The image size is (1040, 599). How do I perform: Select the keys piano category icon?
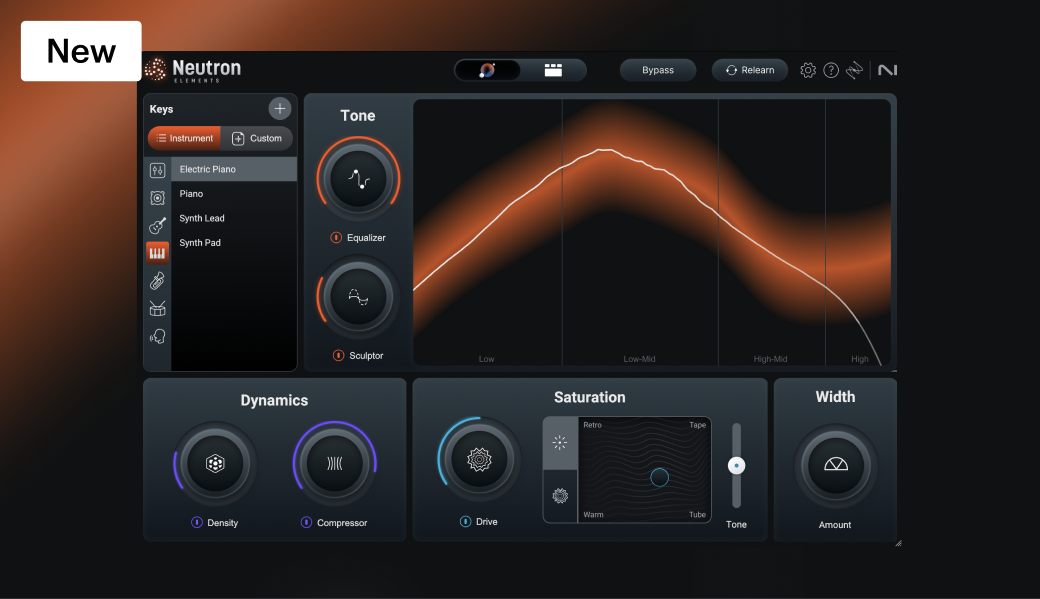click(x=157, y=253)
